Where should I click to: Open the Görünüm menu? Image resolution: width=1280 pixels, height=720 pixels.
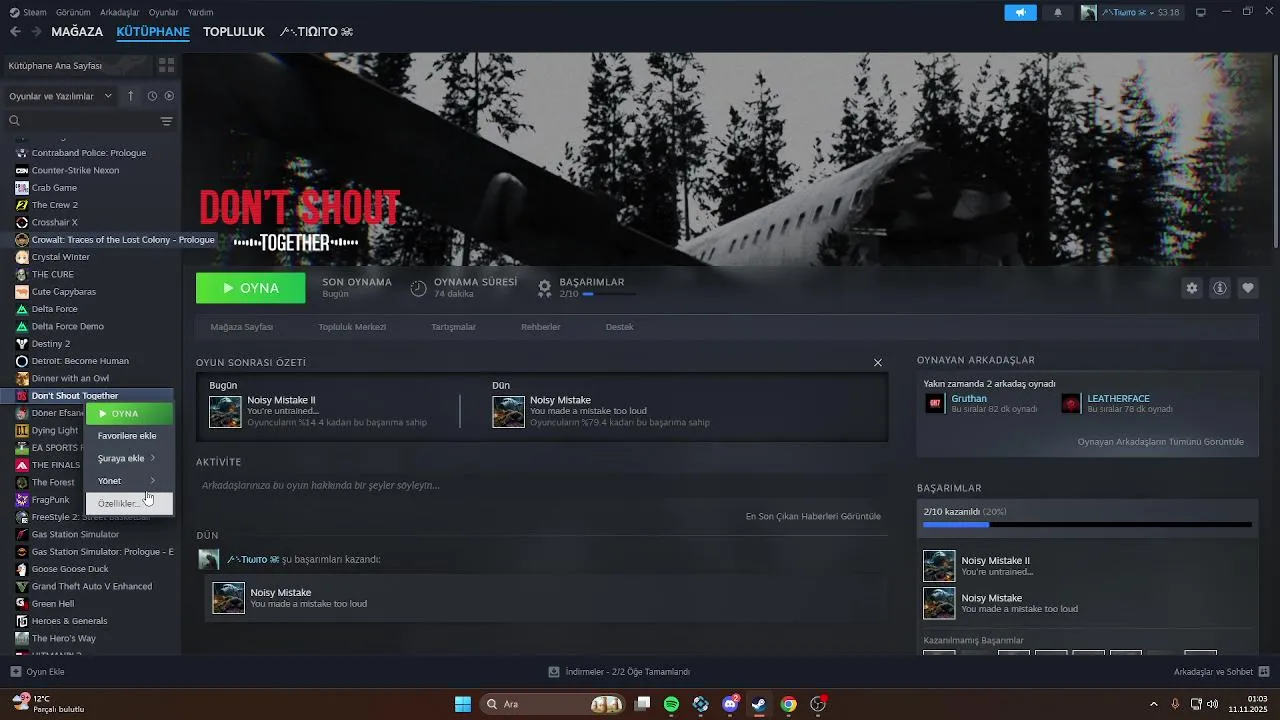(73, 12)
